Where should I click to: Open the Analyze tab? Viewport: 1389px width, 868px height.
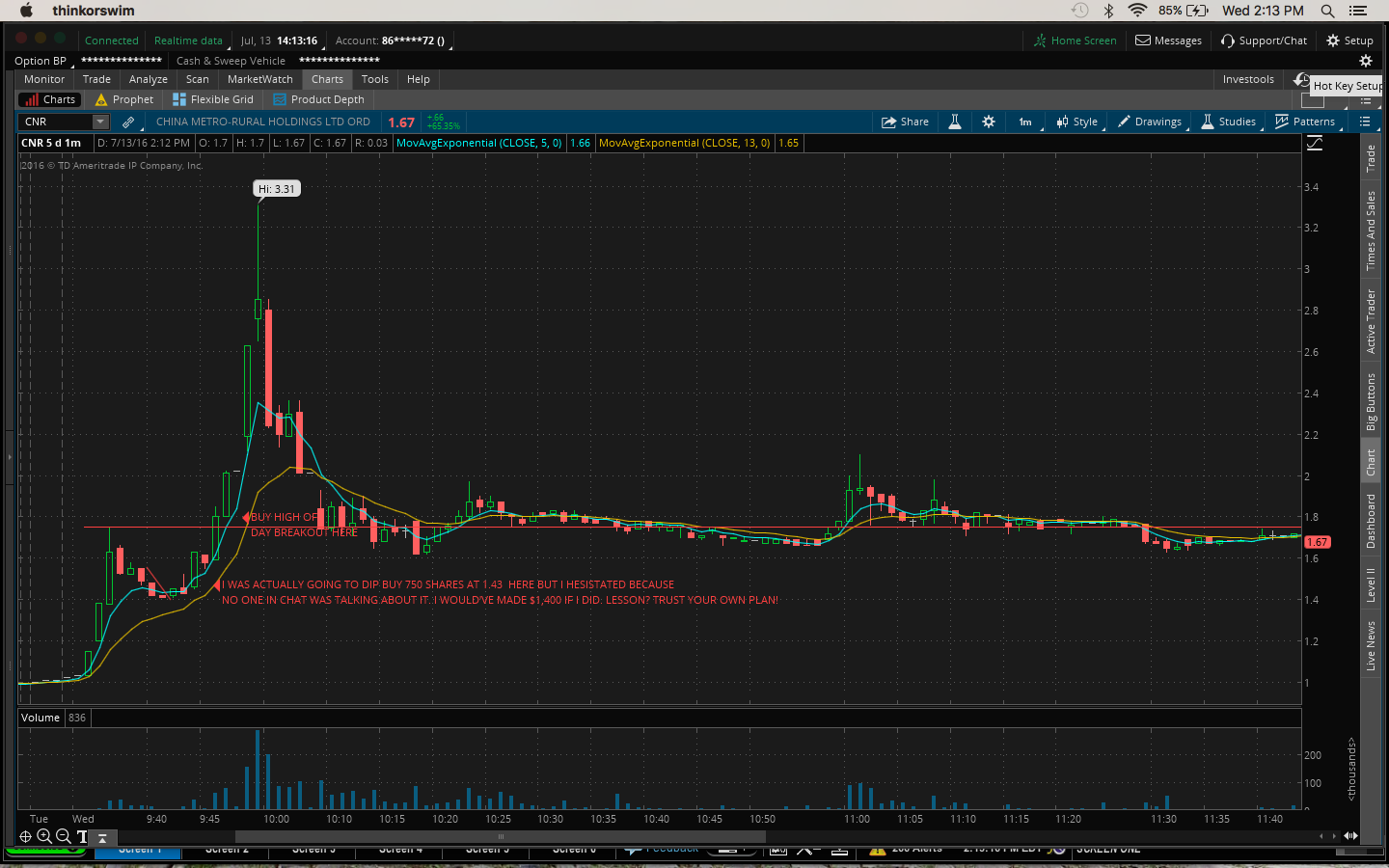[x=148, y=79]
